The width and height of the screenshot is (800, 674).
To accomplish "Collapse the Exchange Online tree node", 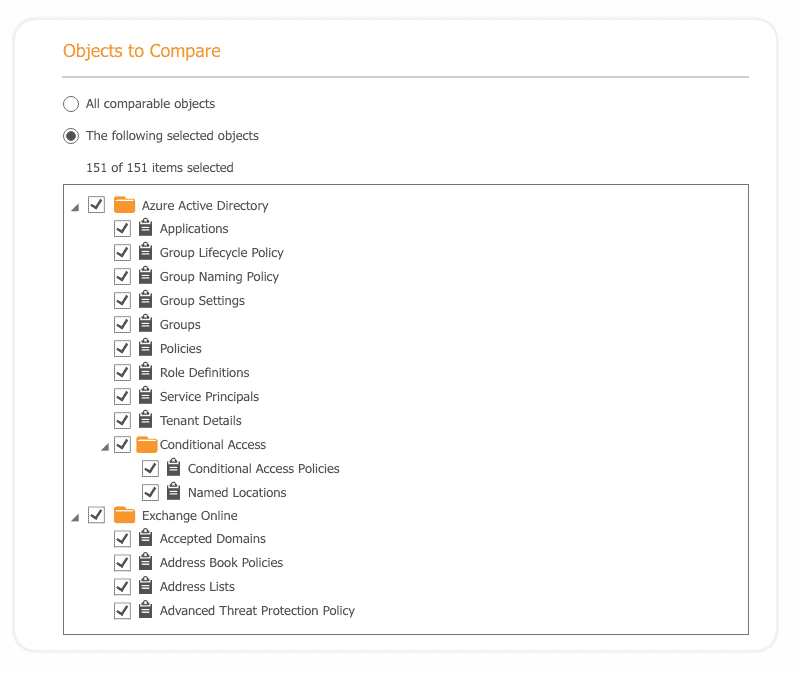I will (x=76, y=518).
